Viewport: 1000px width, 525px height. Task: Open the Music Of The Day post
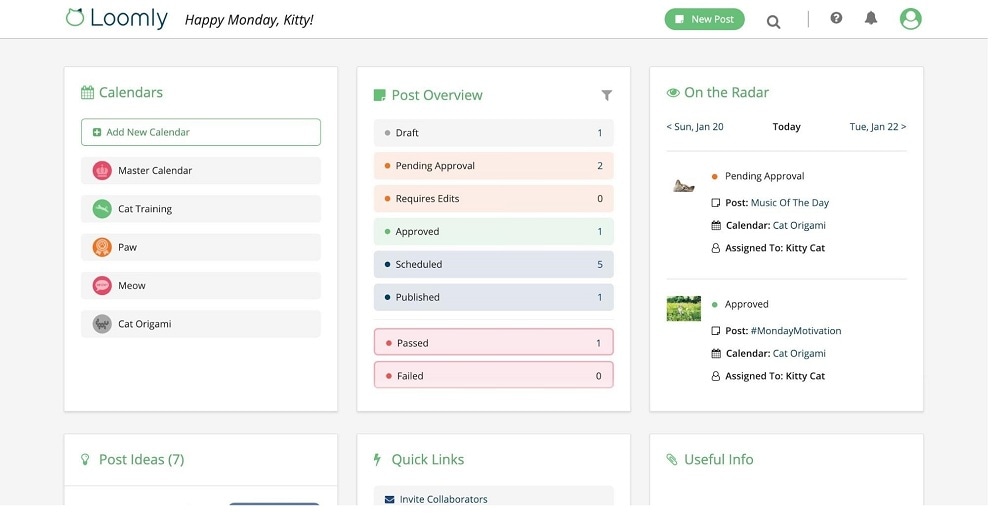(x=790, y=203)
